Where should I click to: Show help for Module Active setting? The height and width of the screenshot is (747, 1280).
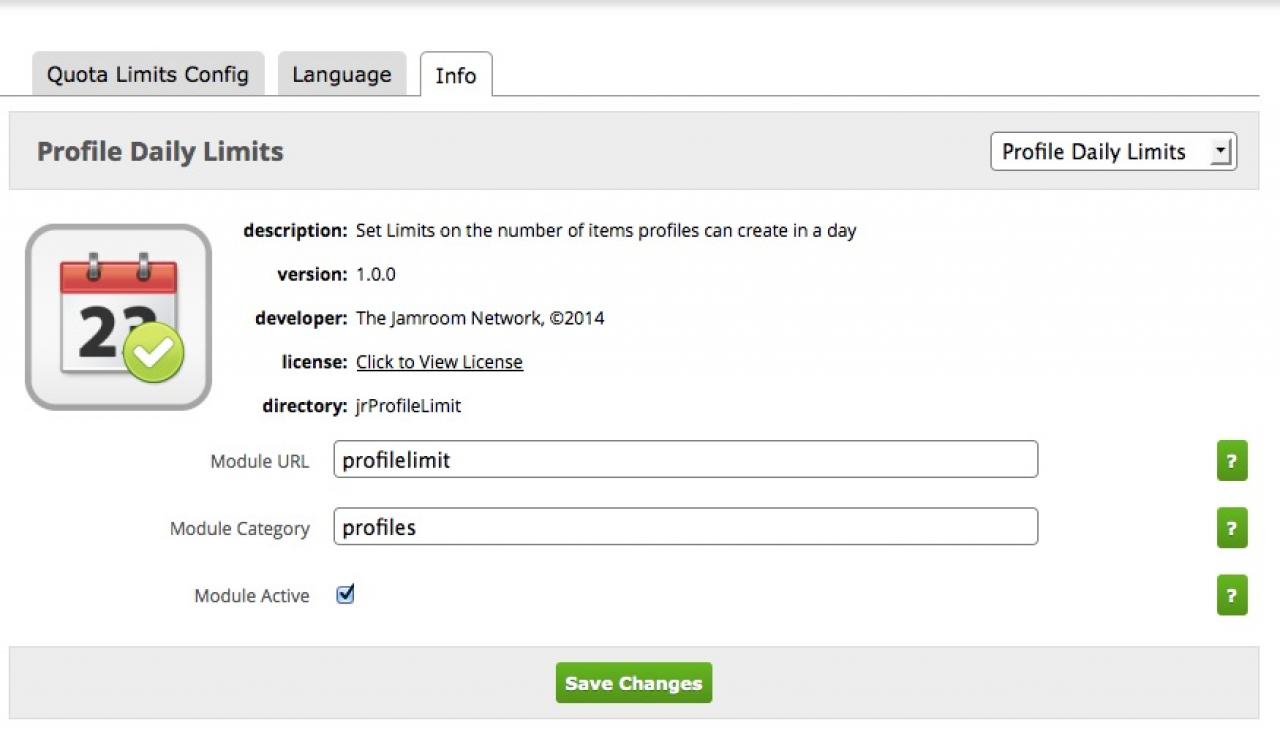tap(1231, 595)
